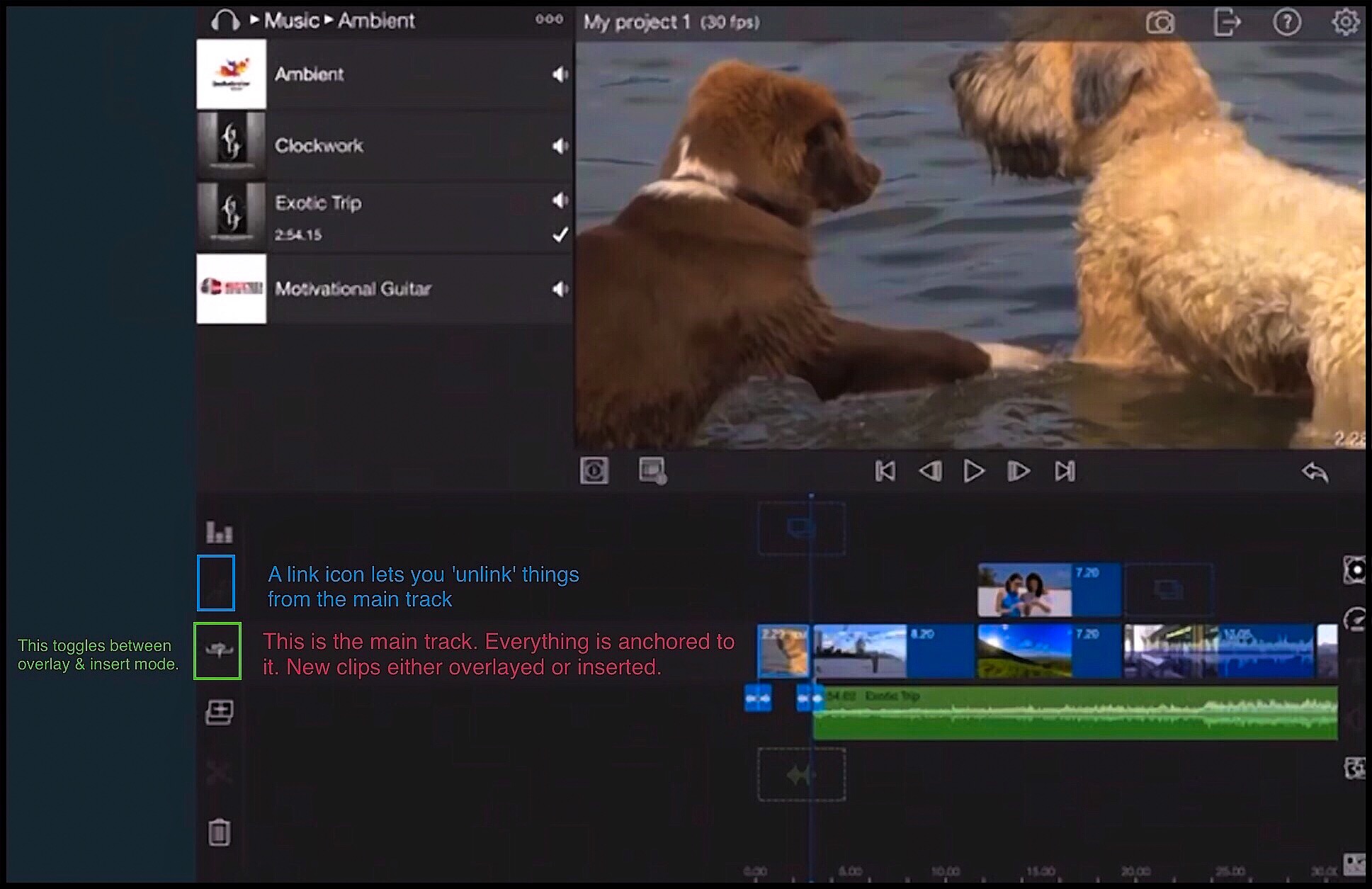Image resolution: width=1372 pixels, height=889 pixels.
Task: Select the dog video clip thumbnail in timeline
Action: (783, 650)
